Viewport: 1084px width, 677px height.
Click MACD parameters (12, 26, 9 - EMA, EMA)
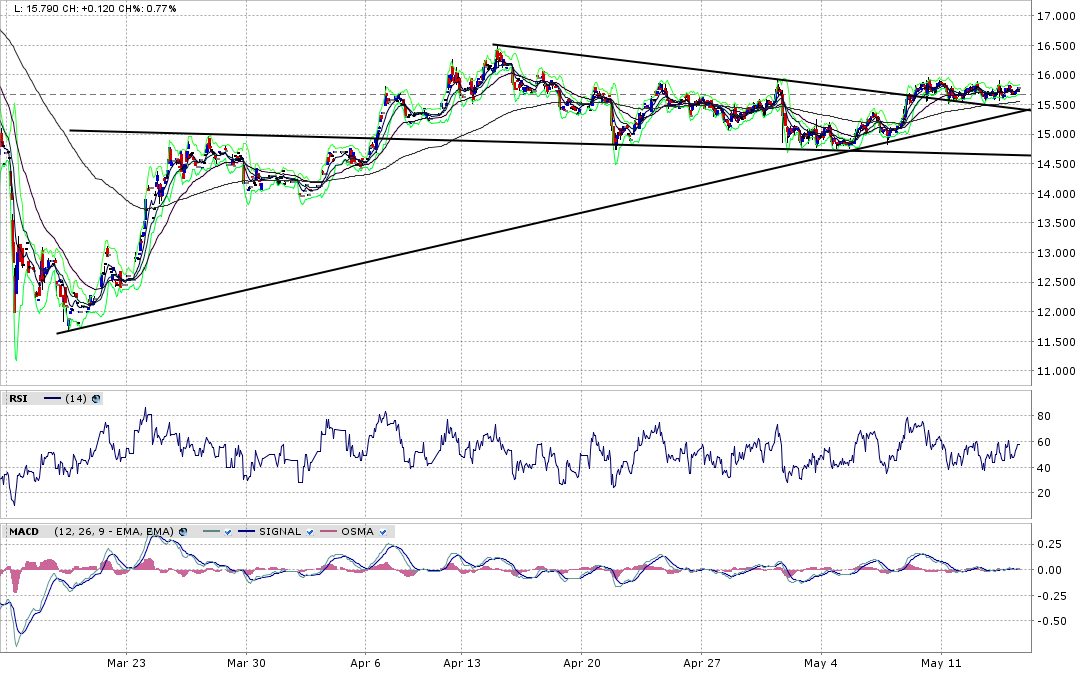point(112,532)
